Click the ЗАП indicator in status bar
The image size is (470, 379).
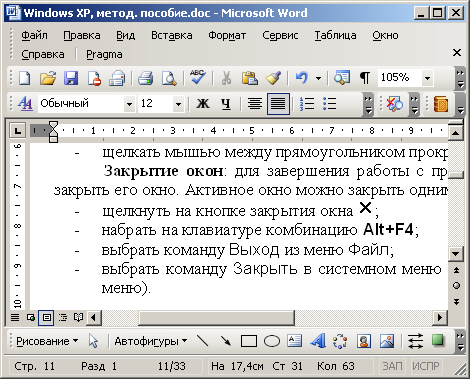(392, 366)
